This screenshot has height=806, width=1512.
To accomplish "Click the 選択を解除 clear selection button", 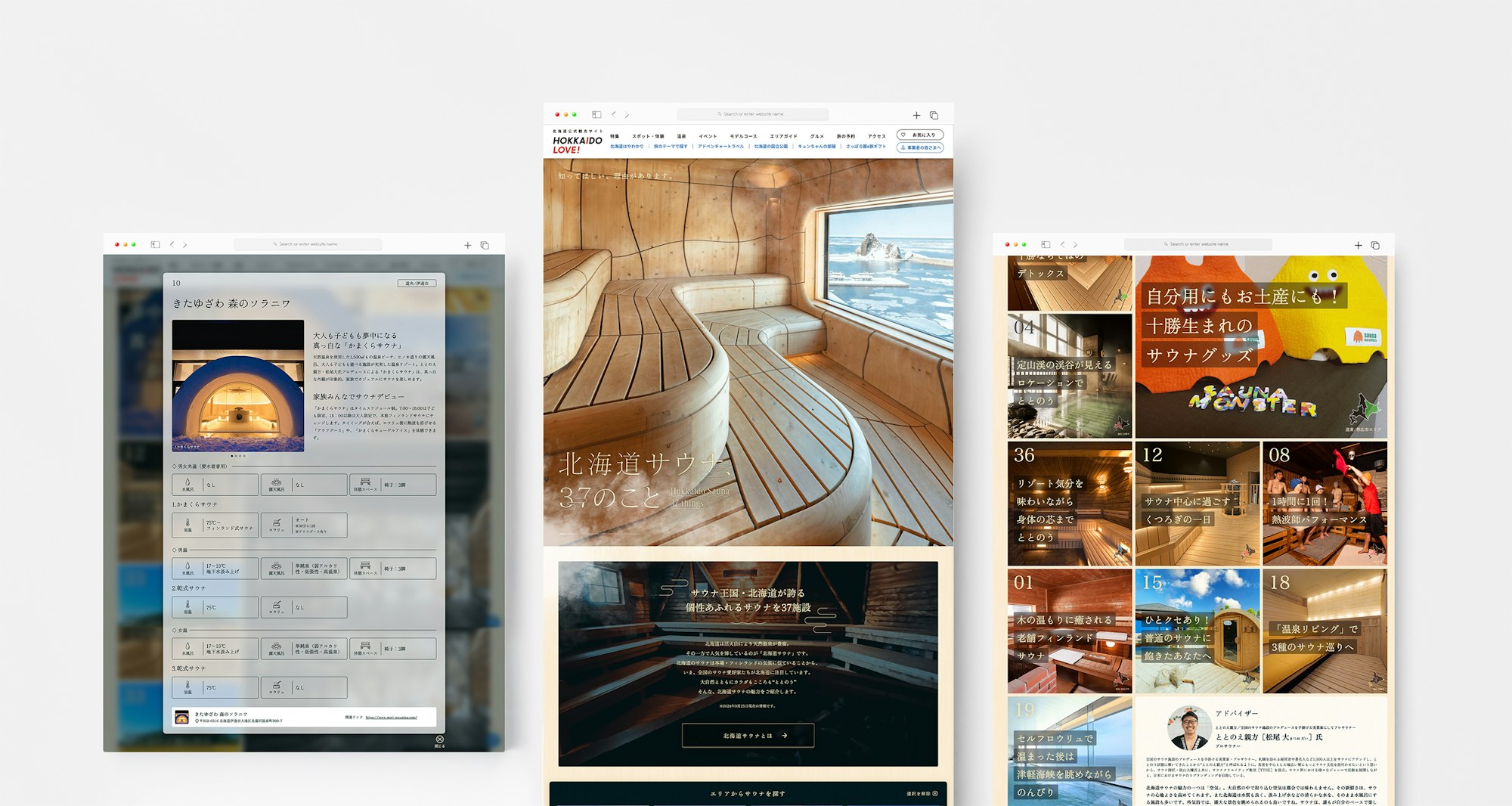I will pos(922,794).
